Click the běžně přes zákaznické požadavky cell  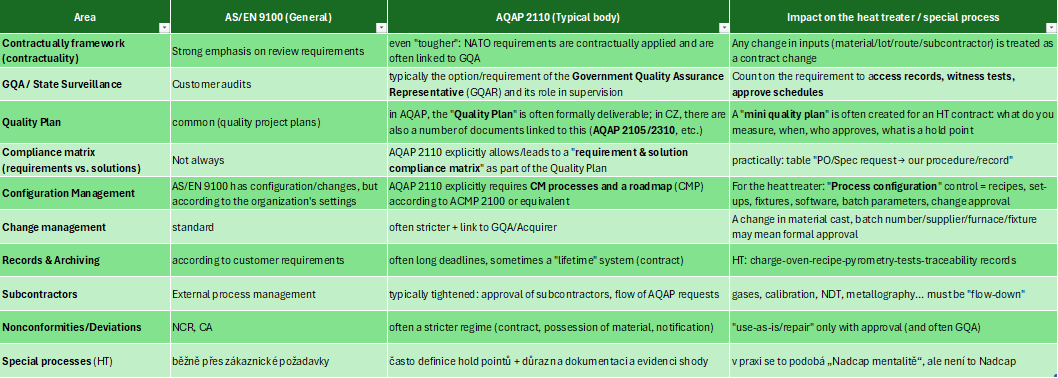(x=279, y=360)
